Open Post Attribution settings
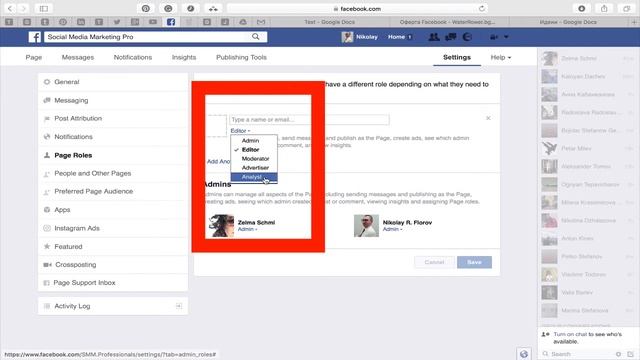Screen dimensions: 640x360 coord(113,118)
